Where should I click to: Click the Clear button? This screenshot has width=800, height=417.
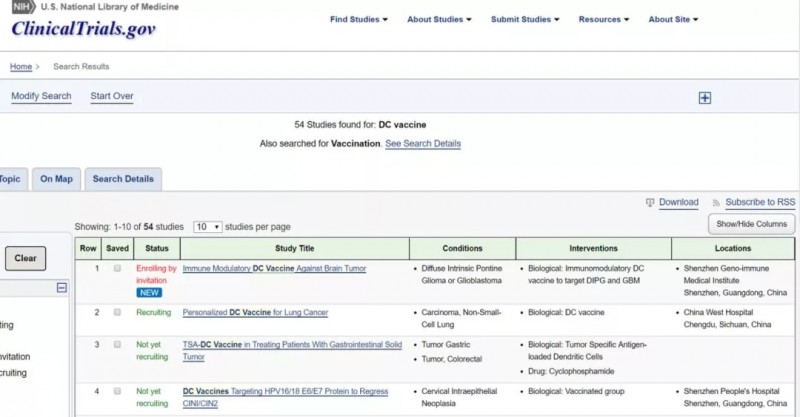(x=26, y=258)
